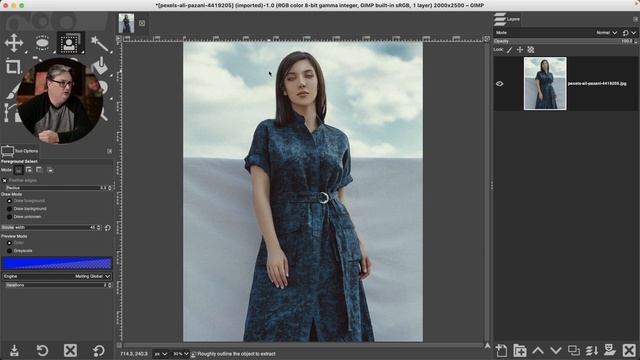Click the horizontal canvas scrollbar

click(x=303, y=345)
